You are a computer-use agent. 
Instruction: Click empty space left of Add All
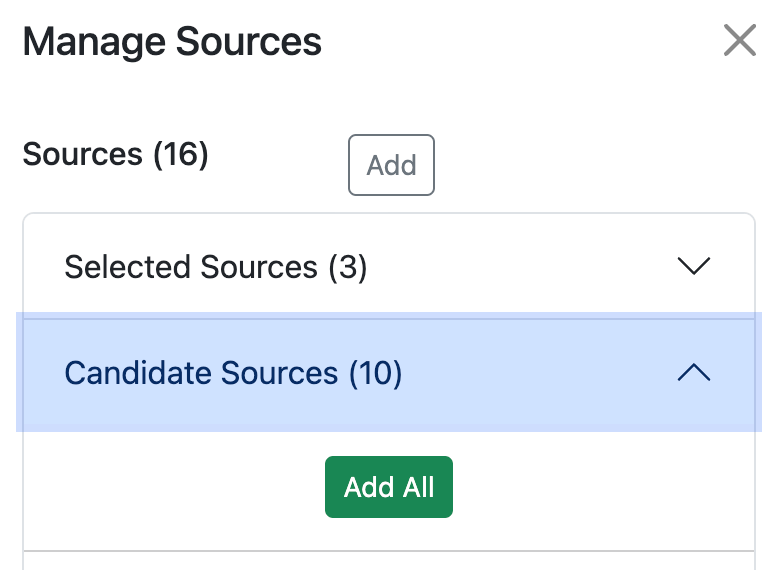[170, 487]
